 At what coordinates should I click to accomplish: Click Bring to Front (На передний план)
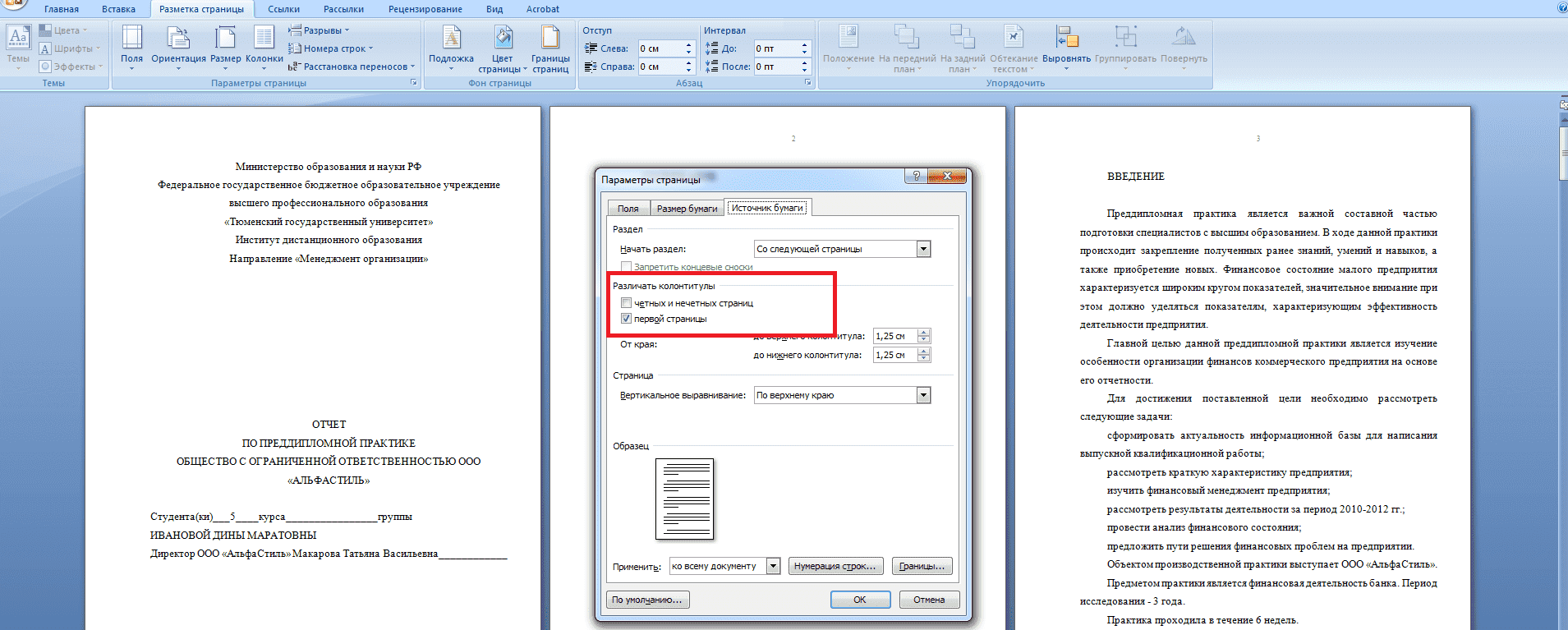pos(907,49)
